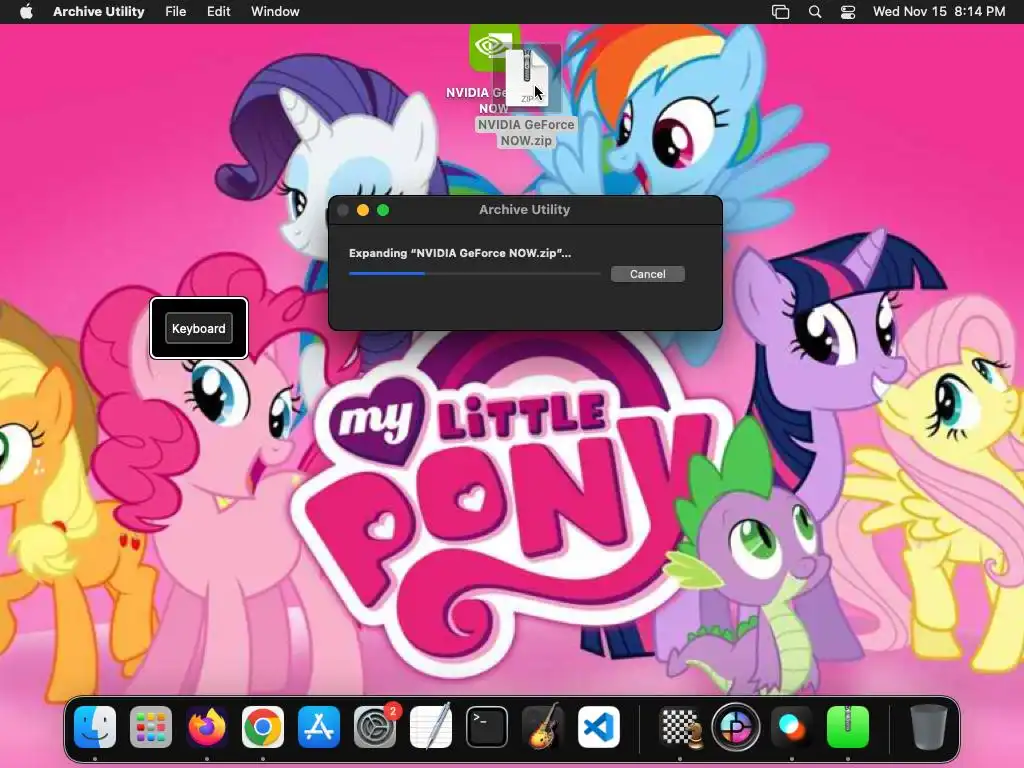This screenshot has height=768, width=1024.
Task: Click the Archive Utility window title bar
Action: (525, 210)
